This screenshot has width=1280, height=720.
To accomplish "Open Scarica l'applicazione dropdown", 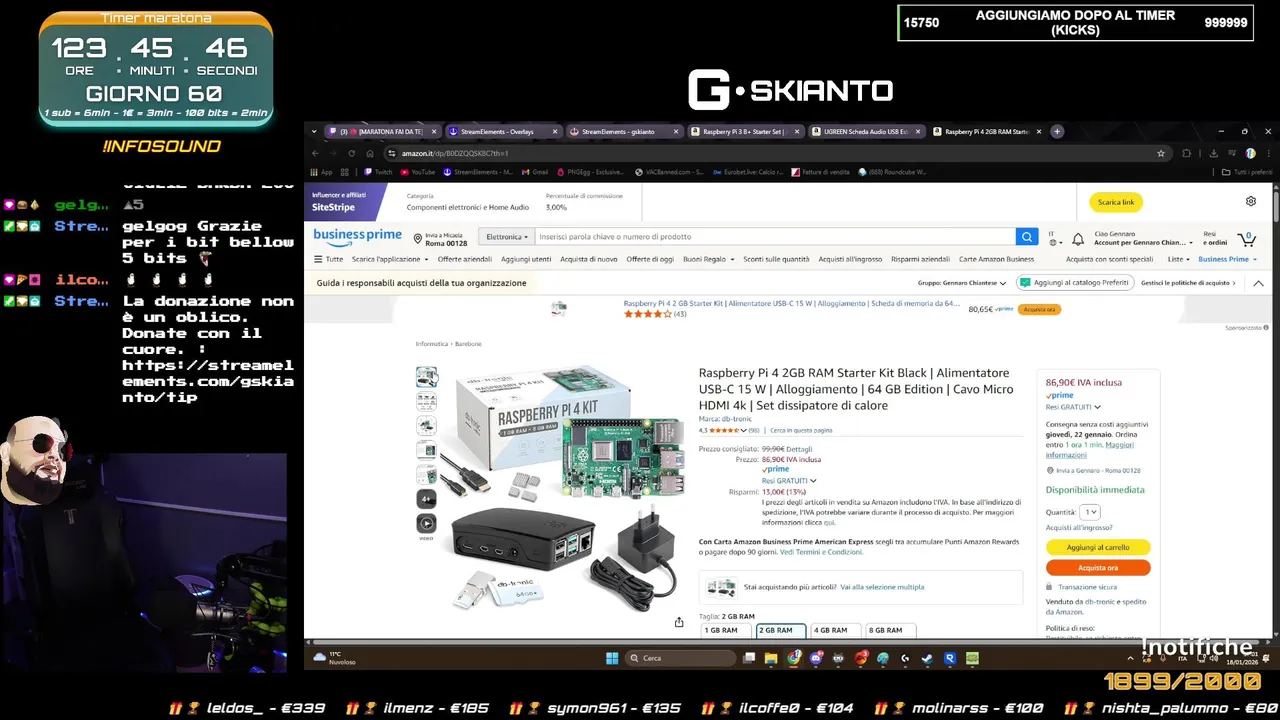I will tap(390, 259).
